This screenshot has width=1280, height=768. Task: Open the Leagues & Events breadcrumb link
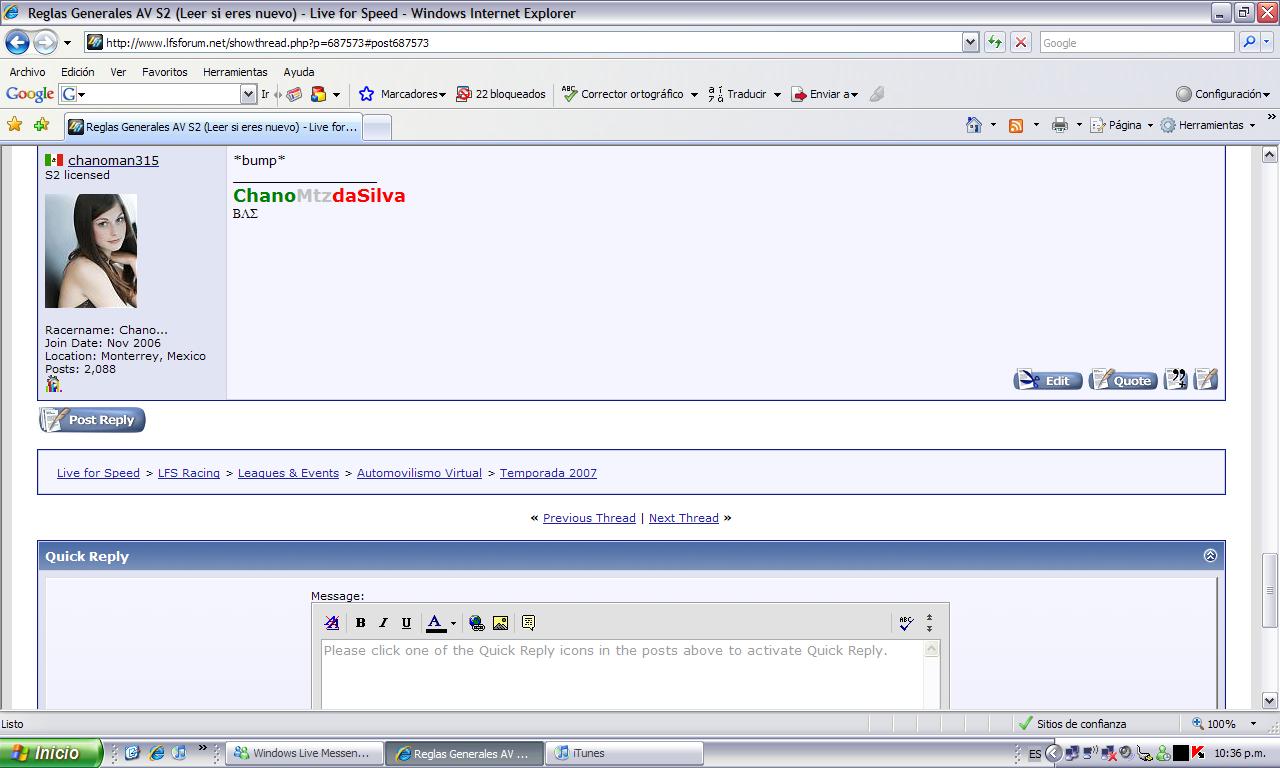pyautogui.click(x=288, y=473)
